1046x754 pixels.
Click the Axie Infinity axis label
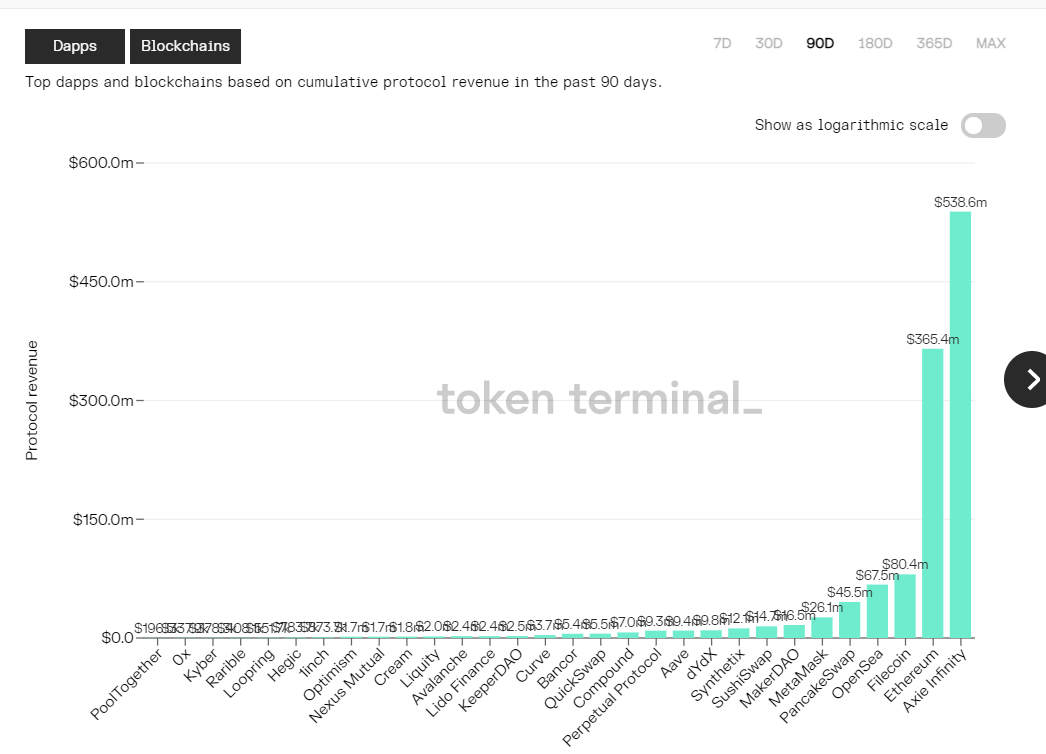(935, 681)
